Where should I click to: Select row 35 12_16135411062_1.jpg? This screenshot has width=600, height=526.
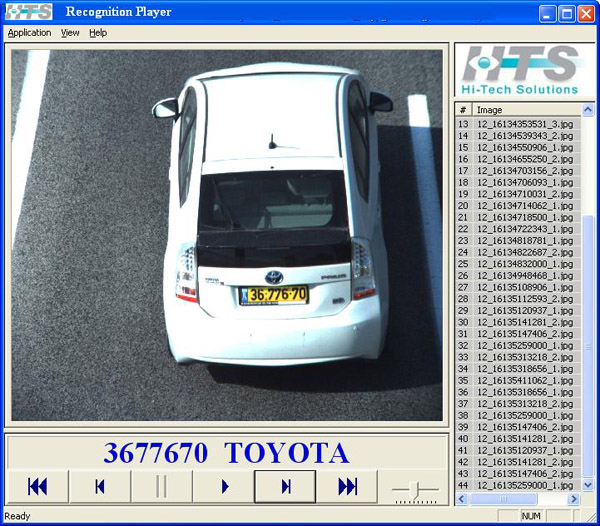click(x=518, y=381)
